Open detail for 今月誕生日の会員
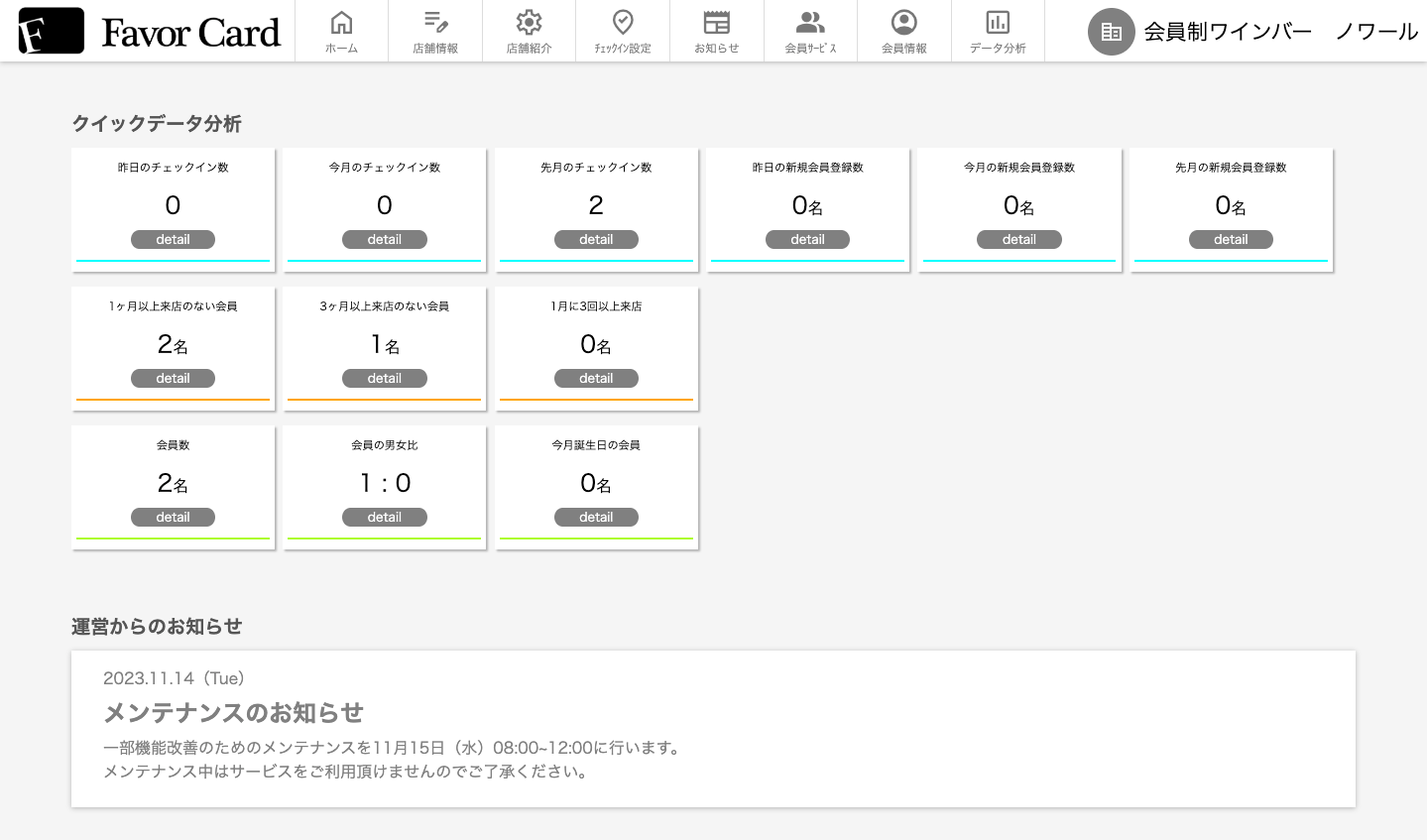Screen dimensions: 1427x840 point(596,517)
